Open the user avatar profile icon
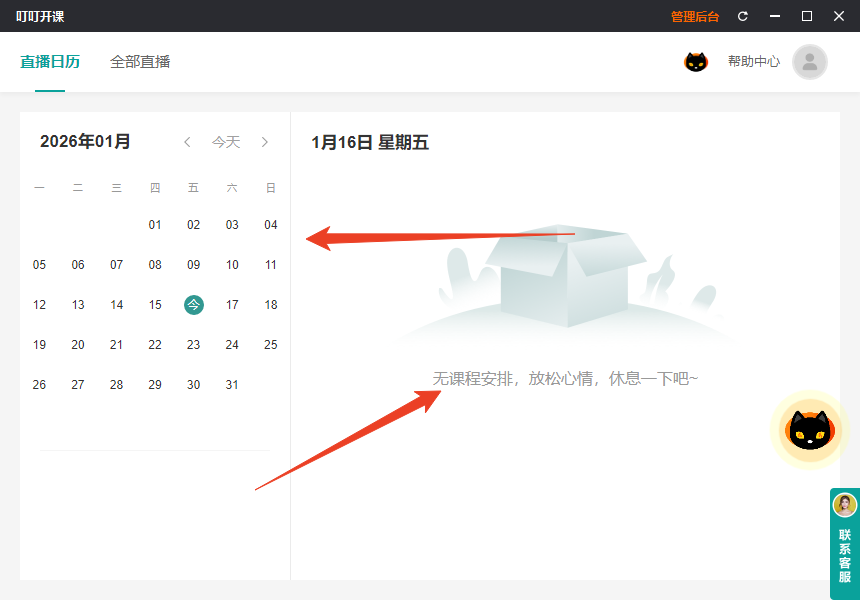The height and width of the screenshot is (600, 860). click(x=810, y=61)
